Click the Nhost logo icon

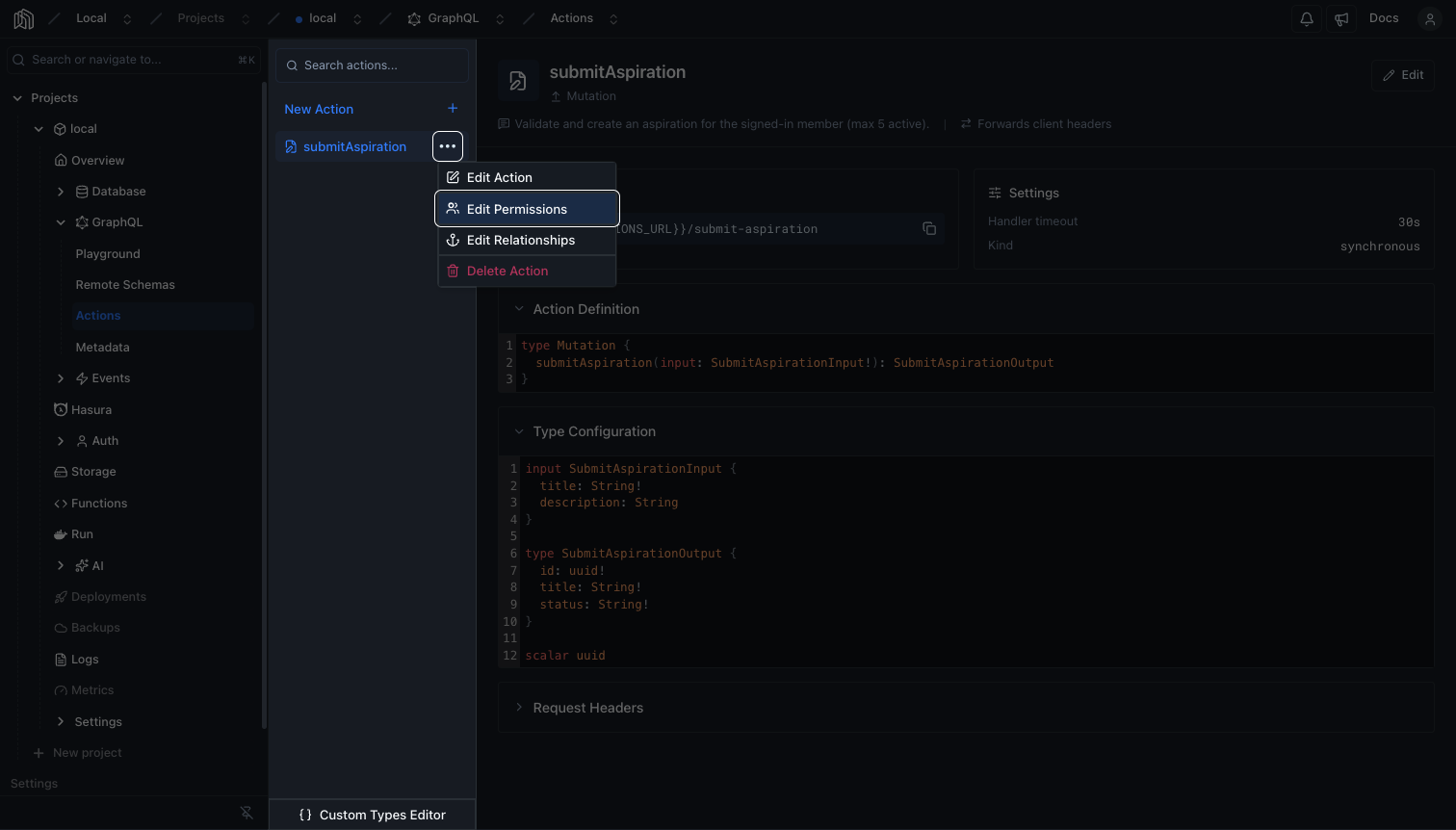click(24, 18)
